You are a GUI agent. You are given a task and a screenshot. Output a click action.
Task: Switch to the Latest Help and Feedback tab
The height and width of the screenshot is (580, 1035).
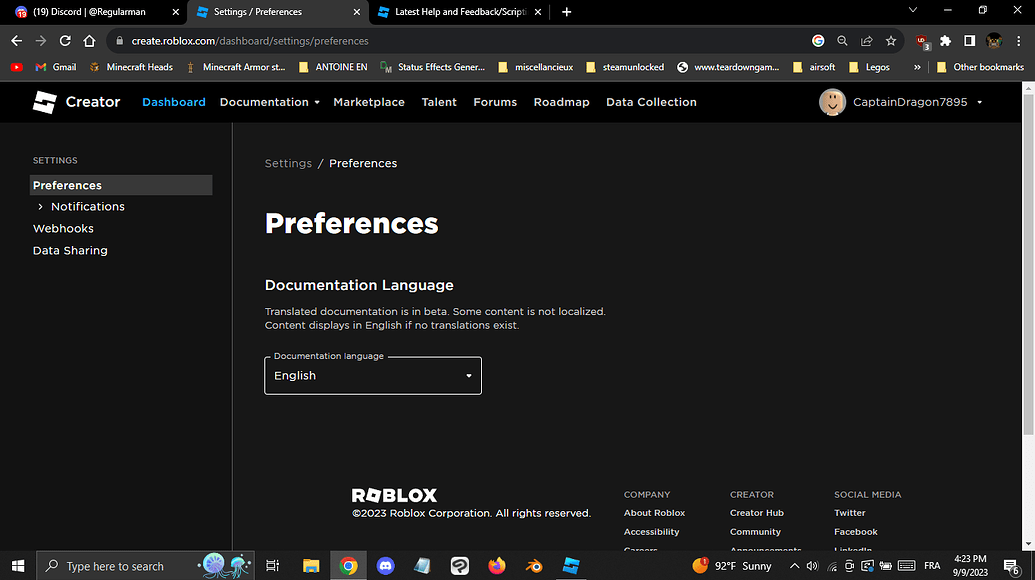coord(455,12)
